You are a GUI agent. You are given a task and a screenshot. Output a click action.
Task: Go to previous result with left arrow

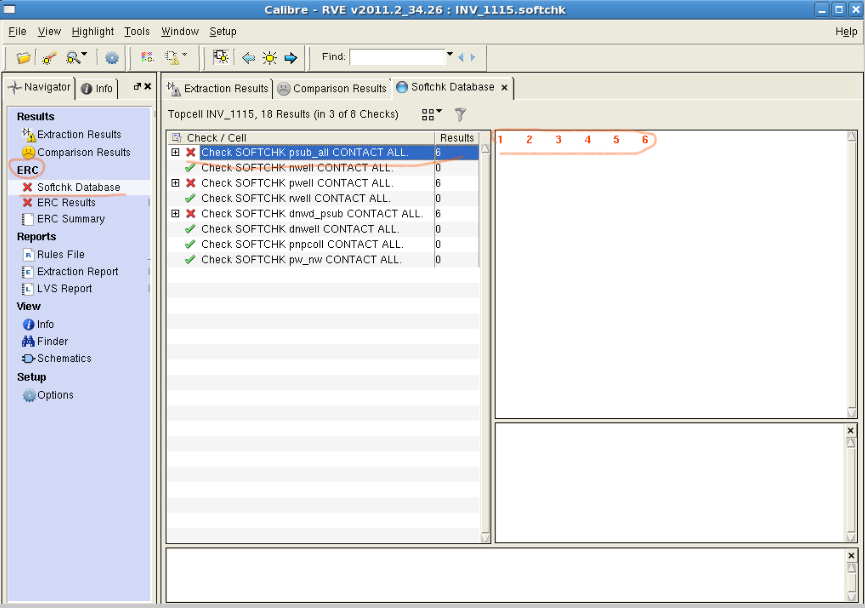(248, 57)
